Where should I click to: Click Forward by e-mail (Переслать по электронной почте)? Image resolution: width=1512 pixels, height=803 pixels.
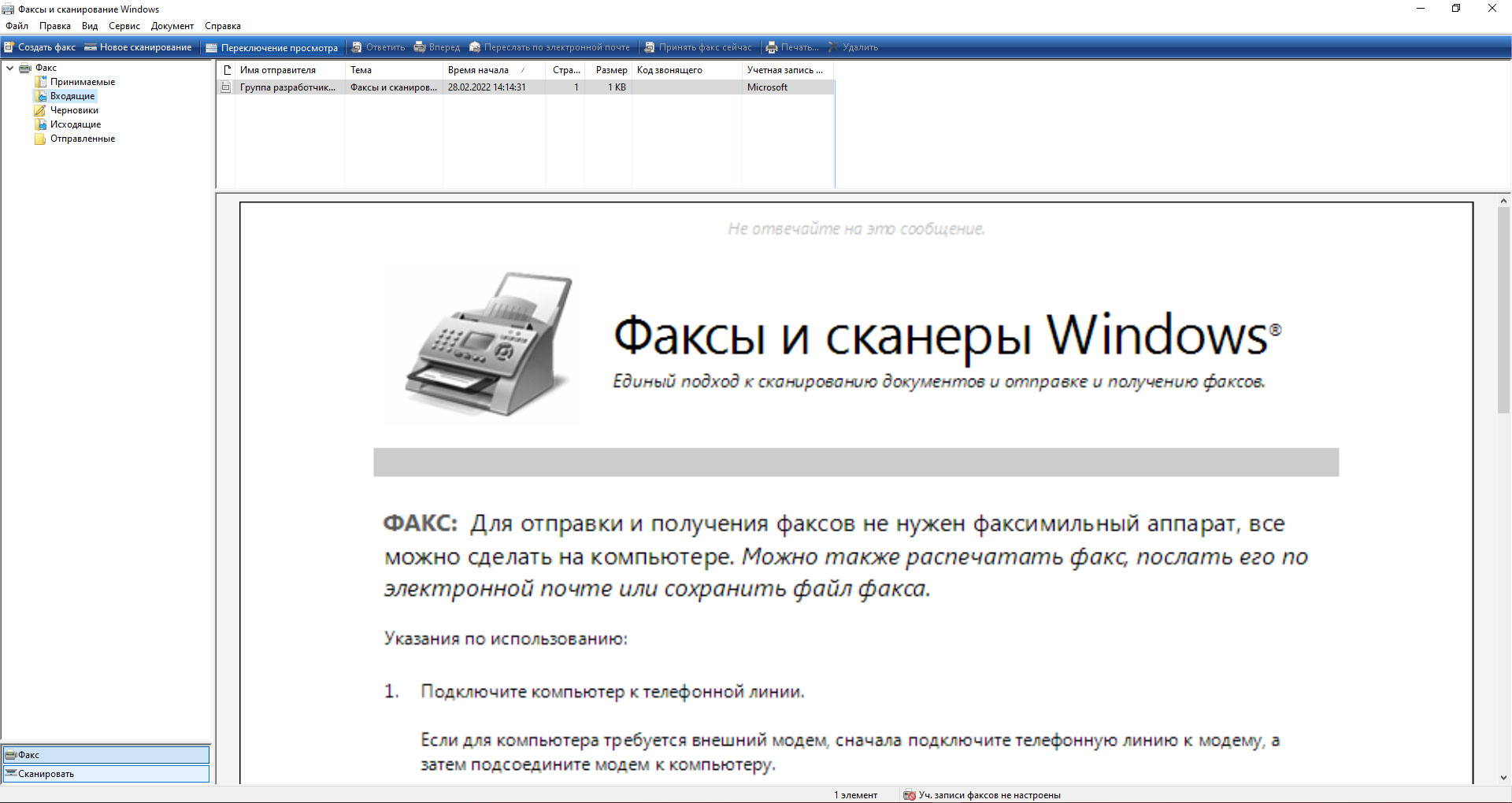pyautogui.click(x=550, y=47)
